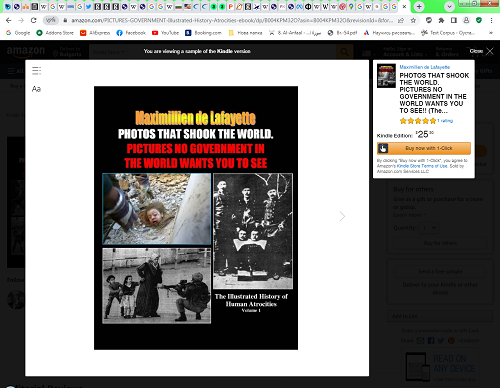This screenshot has height=388, width=500.
Task: Open the AliExpress bookmark
Action: tap(95, 33)
